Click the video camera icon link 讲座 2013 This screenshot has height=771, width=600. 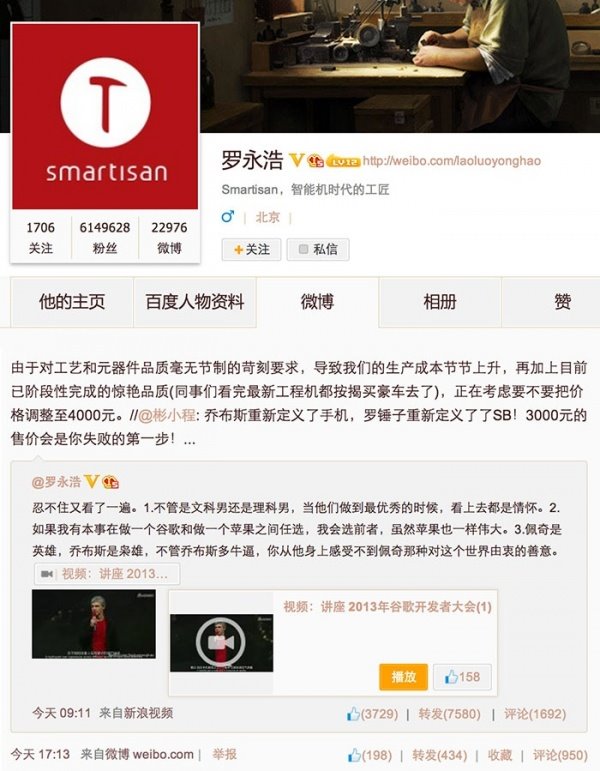click(107, 574)
